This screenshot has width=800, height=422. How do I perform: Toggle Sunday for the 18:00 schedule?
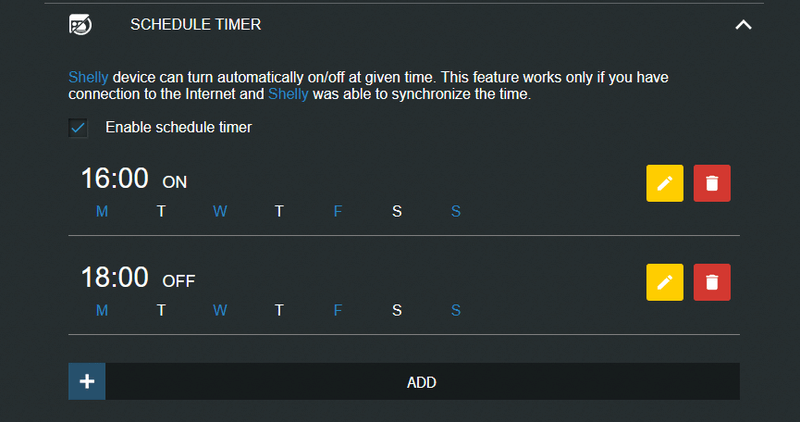(456, 310)
